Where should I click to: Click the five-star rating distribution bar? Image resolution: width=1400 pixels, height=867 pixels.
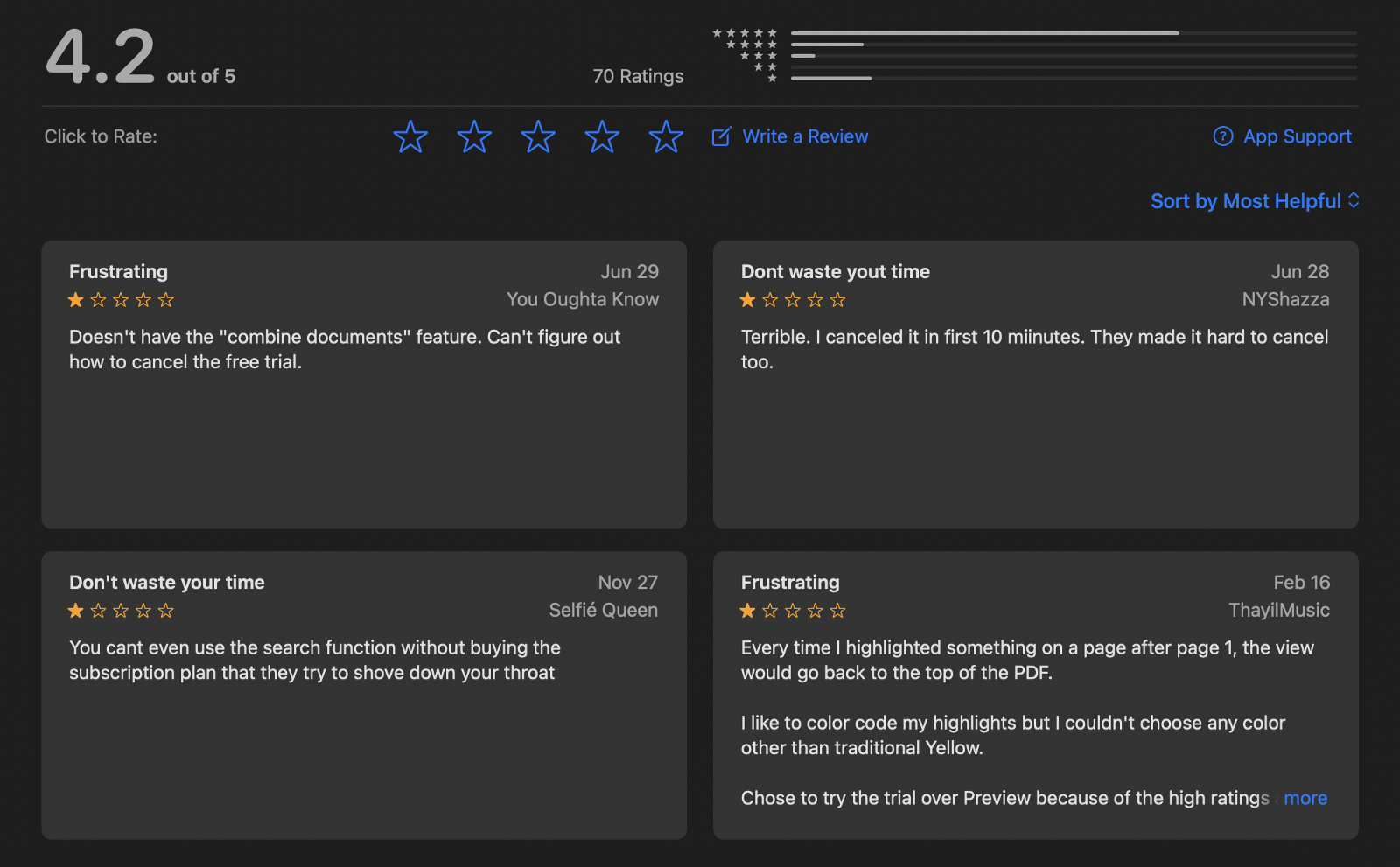[x=1074, y=33]
